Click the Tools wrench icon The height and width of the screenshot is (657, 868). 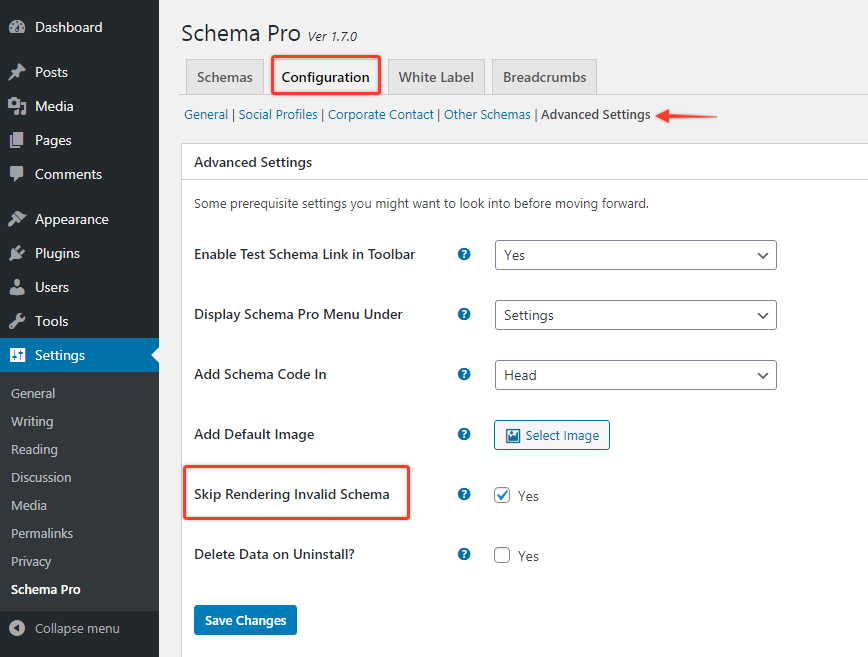(17, 322)
